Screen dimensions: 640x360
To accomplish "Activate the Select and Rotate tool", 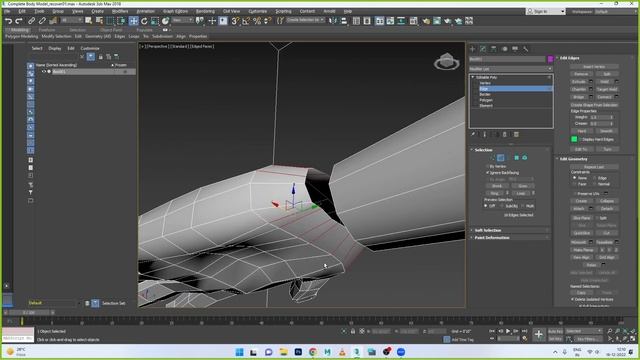I will coord(144,21).
